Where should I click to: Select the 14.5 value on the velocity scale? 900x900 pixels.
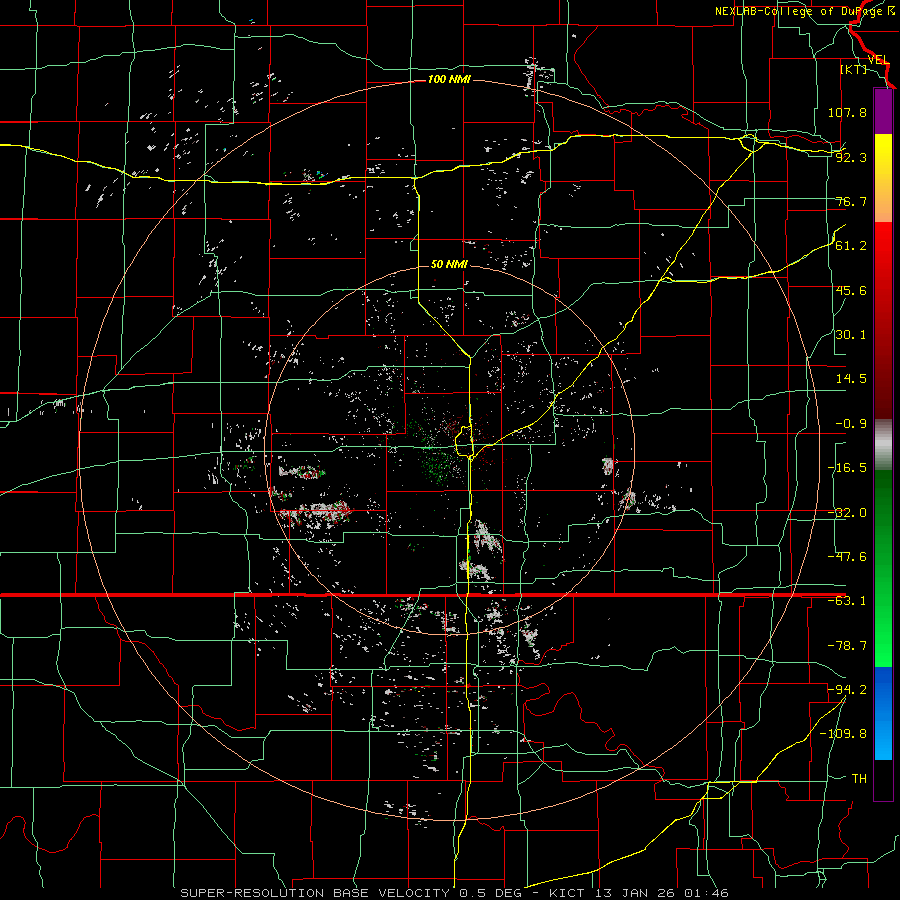pyautogui.click(x=851, y=379)
